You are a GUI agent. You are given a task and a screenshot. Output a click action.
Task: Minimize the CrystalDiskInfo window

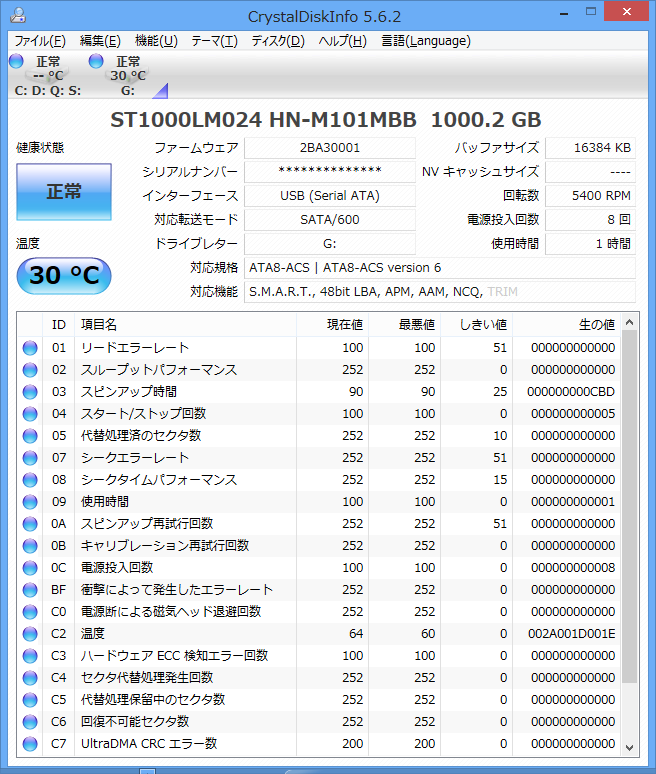(564, 12)
